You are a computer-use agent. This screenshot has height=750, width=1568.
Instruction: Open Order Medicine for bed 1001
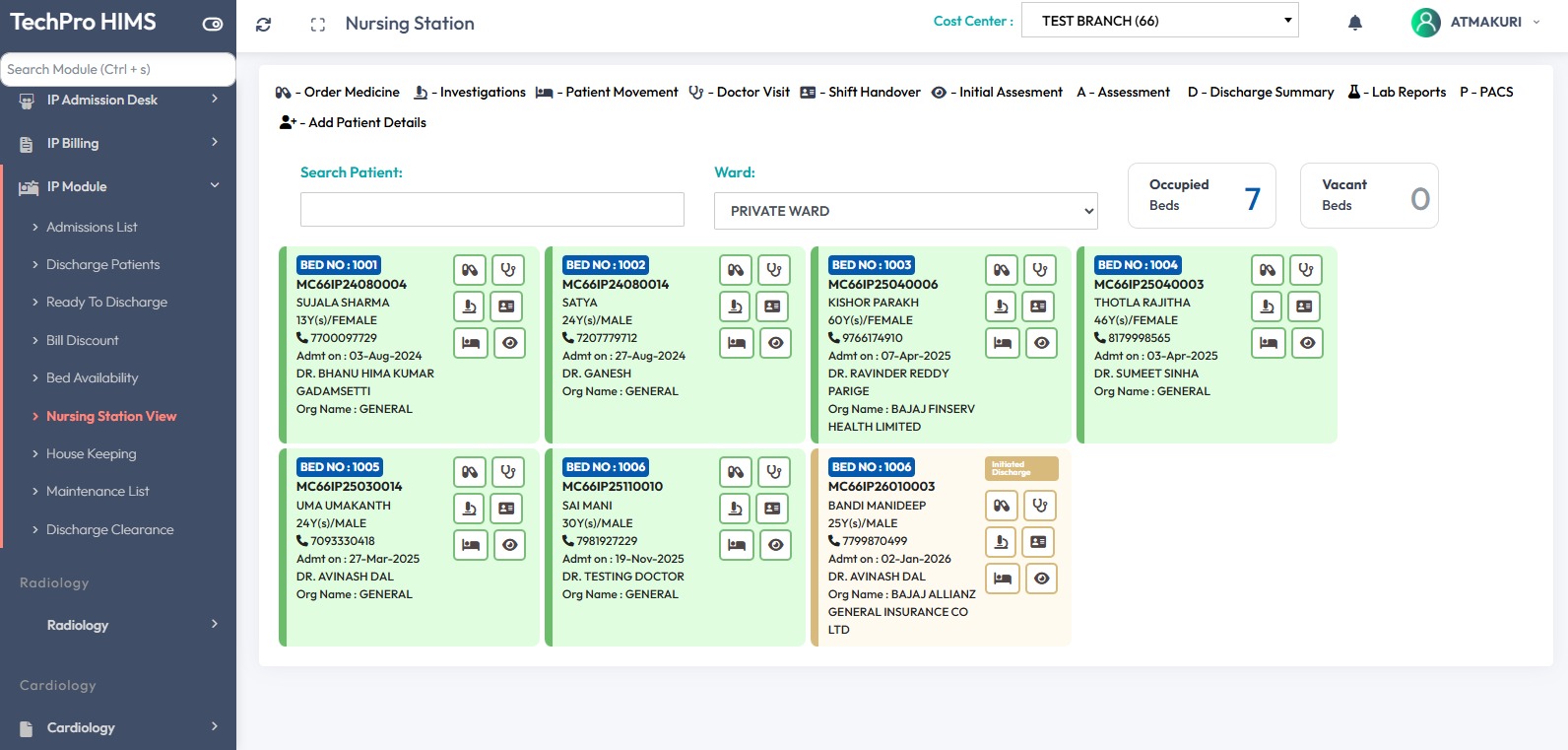(470, 270)
